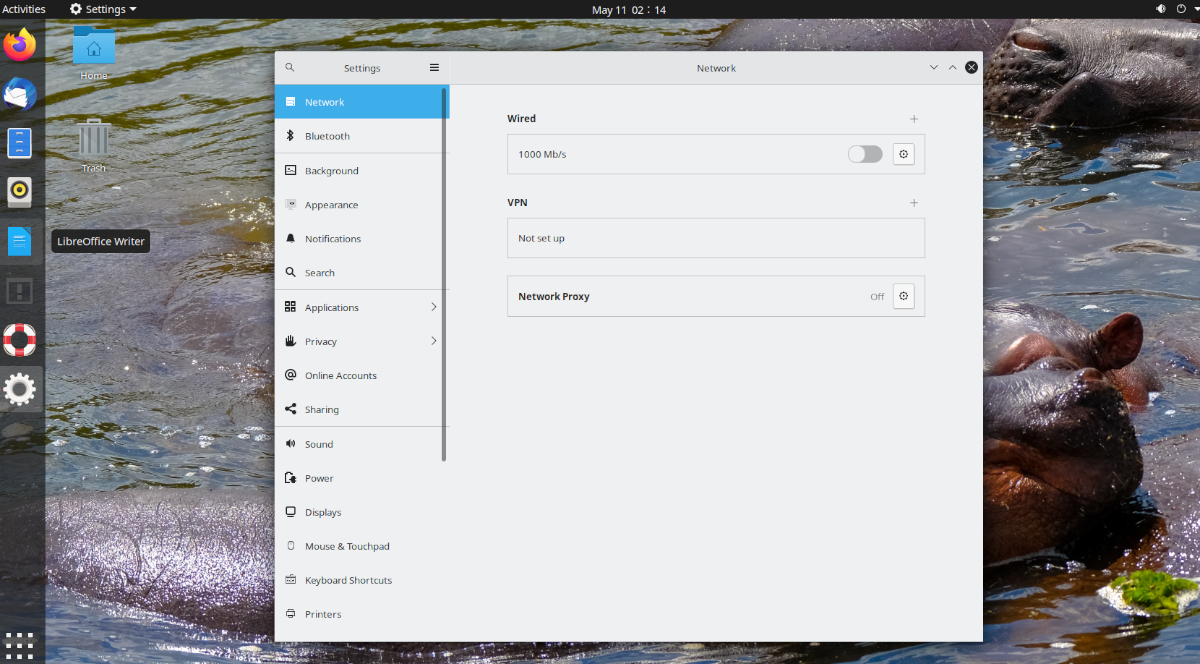Screen dimensions: 1200x664
Task: Click the clock showing May 11
Action: (x=628, y=10)
